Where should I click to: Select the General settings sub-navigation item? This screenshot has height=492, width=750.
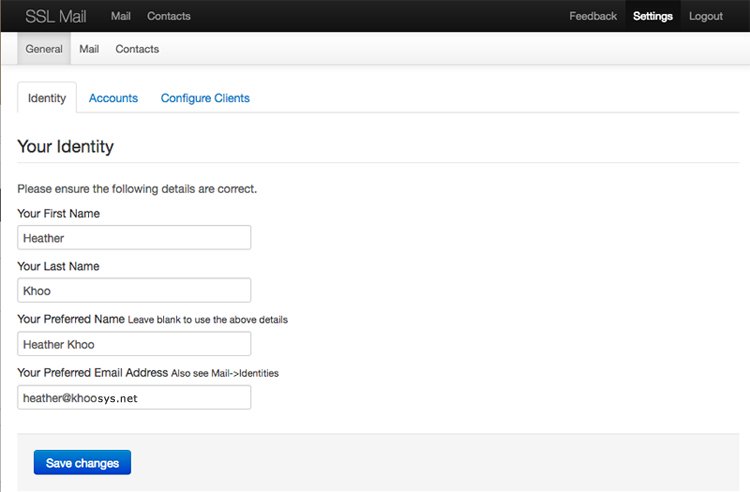(x=44, y=49)
